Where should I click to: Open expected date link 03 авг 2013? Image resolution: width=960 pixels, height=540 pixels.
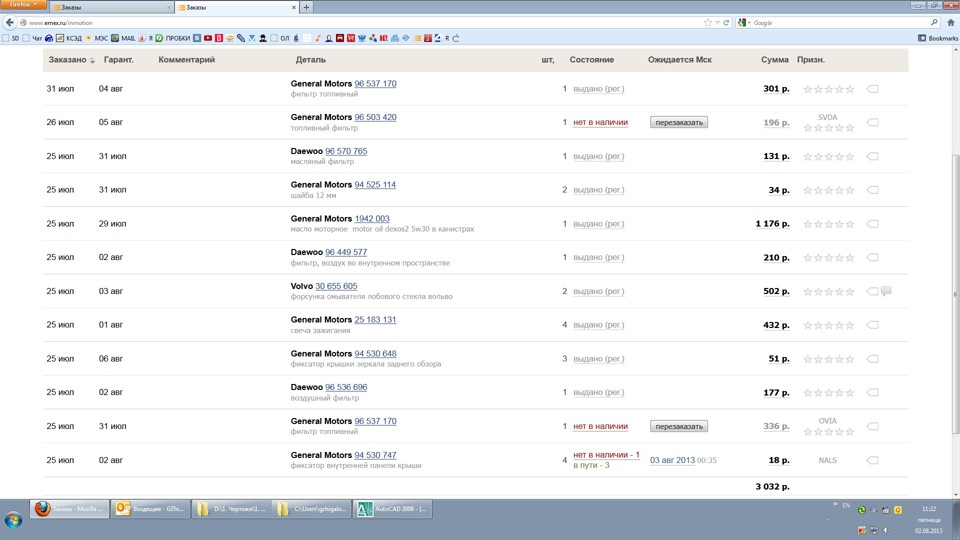(672, 460)
